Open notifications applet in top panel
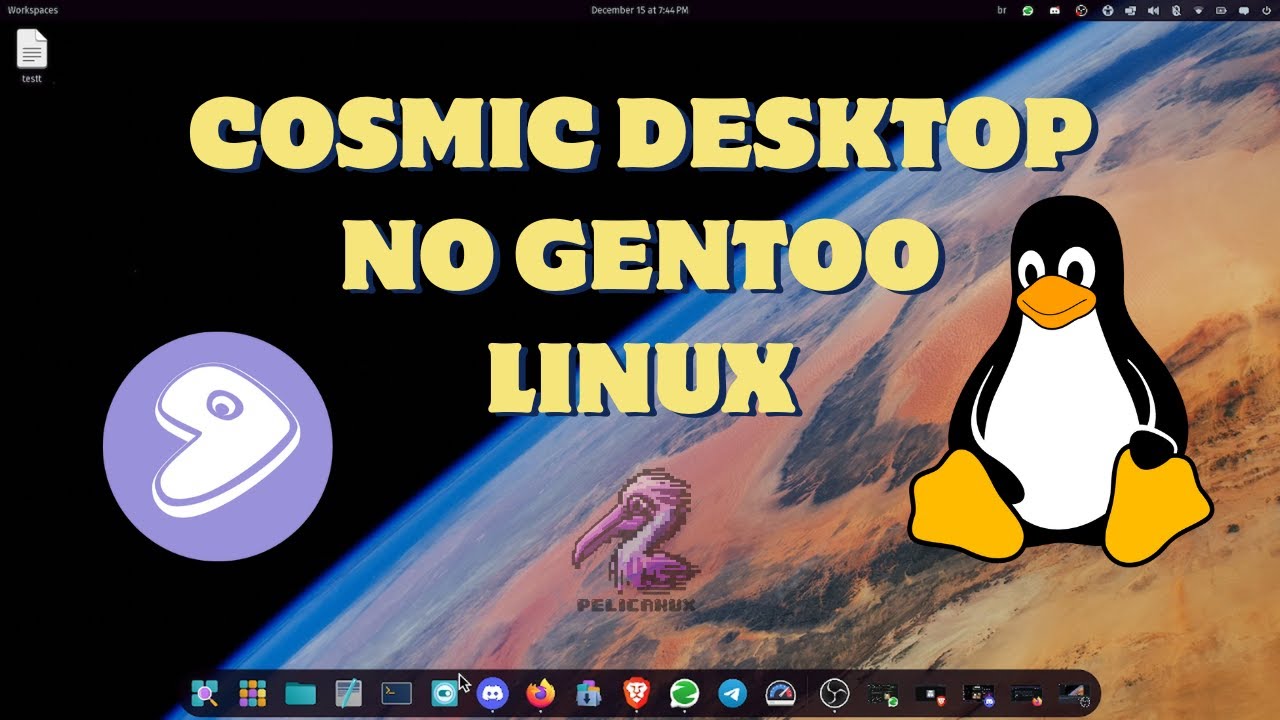This screenshot has height=720, width=1280. click(1245, 10)
